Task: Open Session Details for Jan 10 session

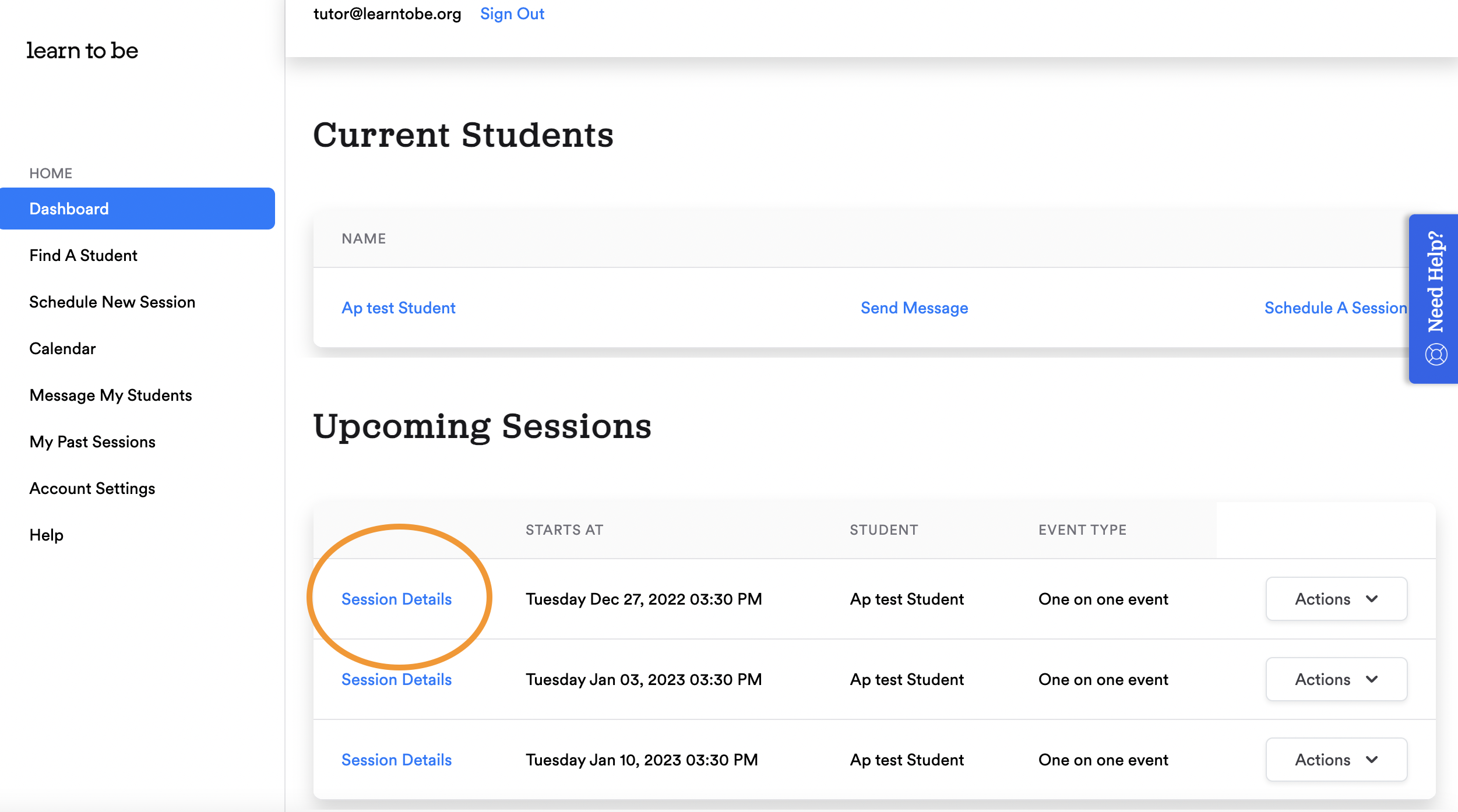Action: coord(396,760)
